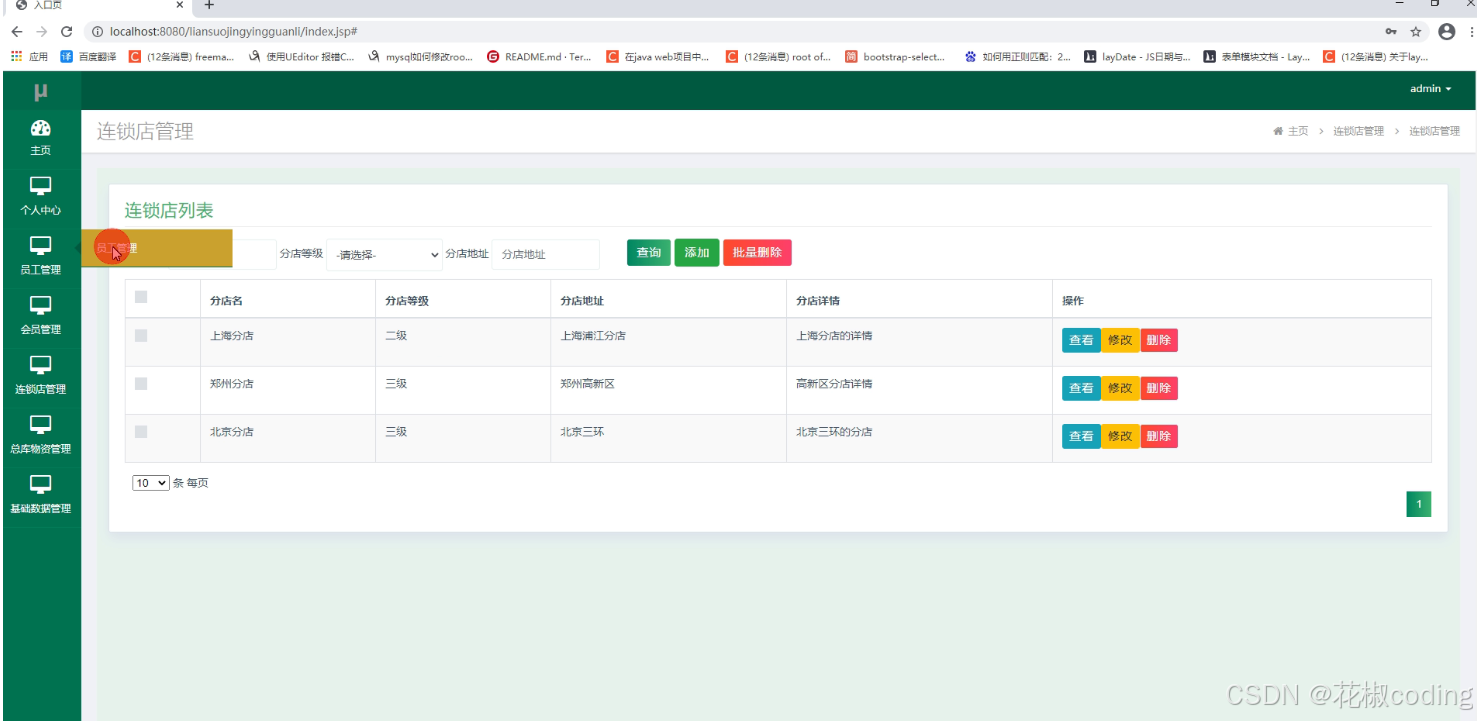Open the layDate bookmark

point(1138,57)
